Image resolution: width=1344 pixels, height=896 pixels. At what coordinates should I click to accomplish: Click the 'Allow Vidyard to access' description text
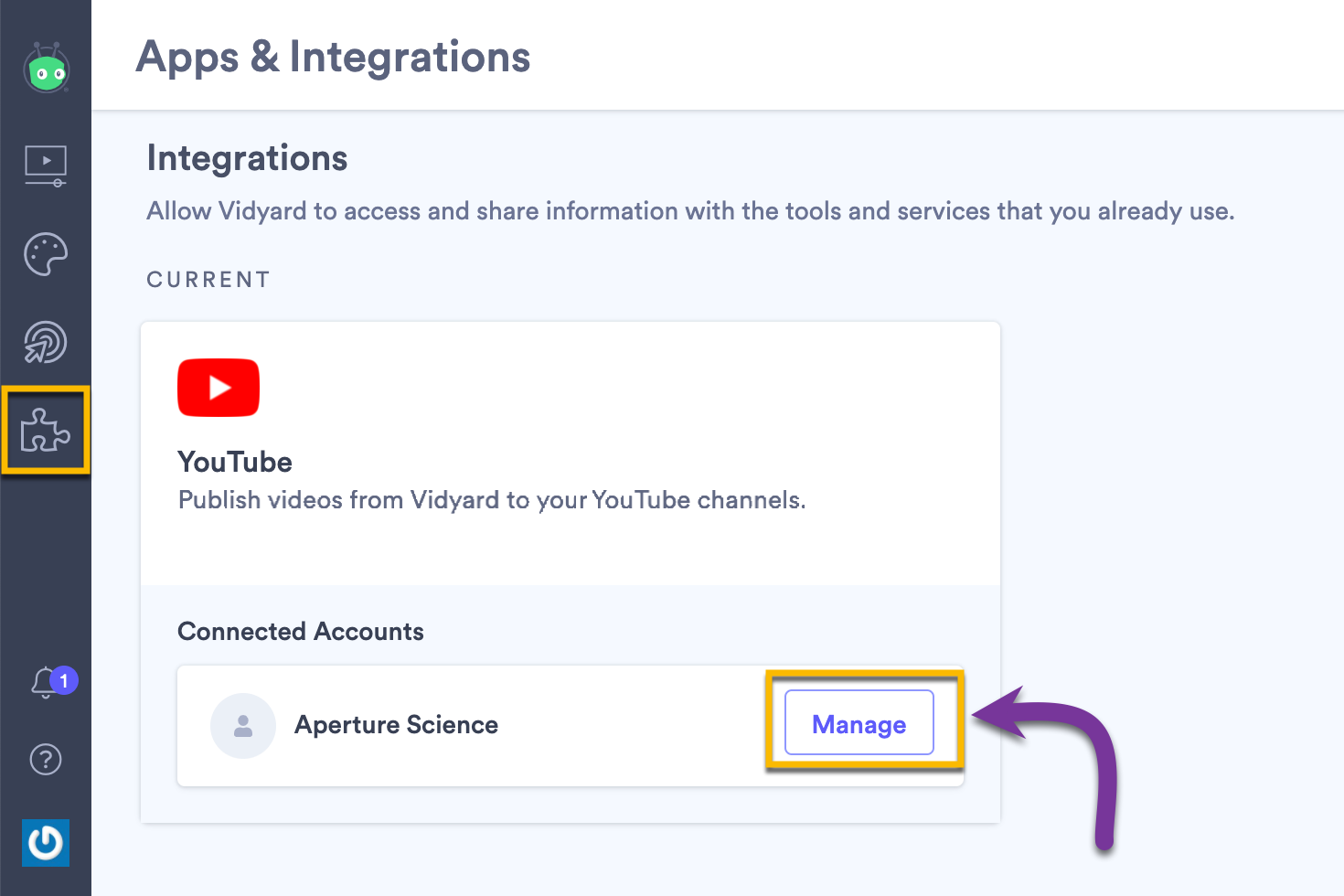[690, 211]
